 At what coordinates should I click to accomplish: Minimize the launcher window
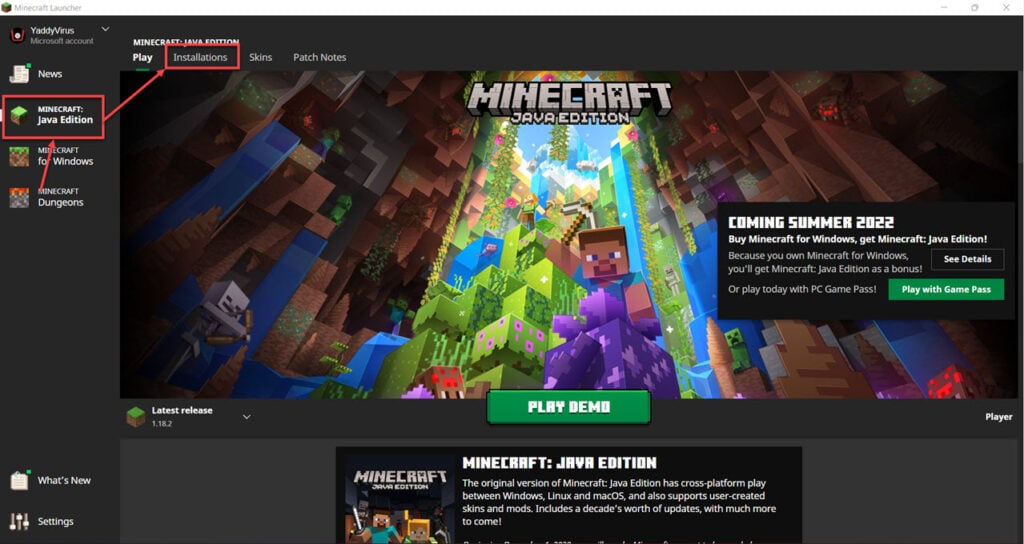pyautogui.click(x=945, y=8)
